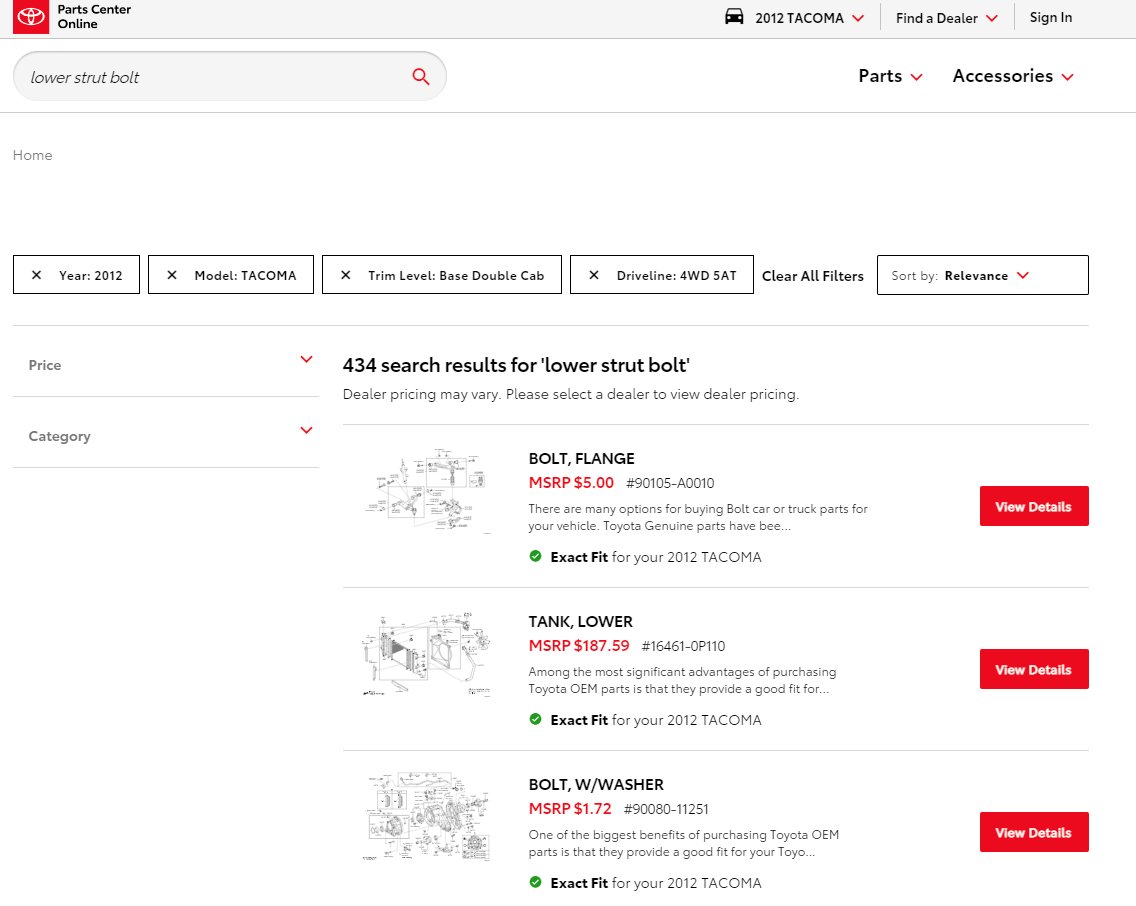
Task: Open the Sort by Relevance dropdown
Action: tap(982, 275)
